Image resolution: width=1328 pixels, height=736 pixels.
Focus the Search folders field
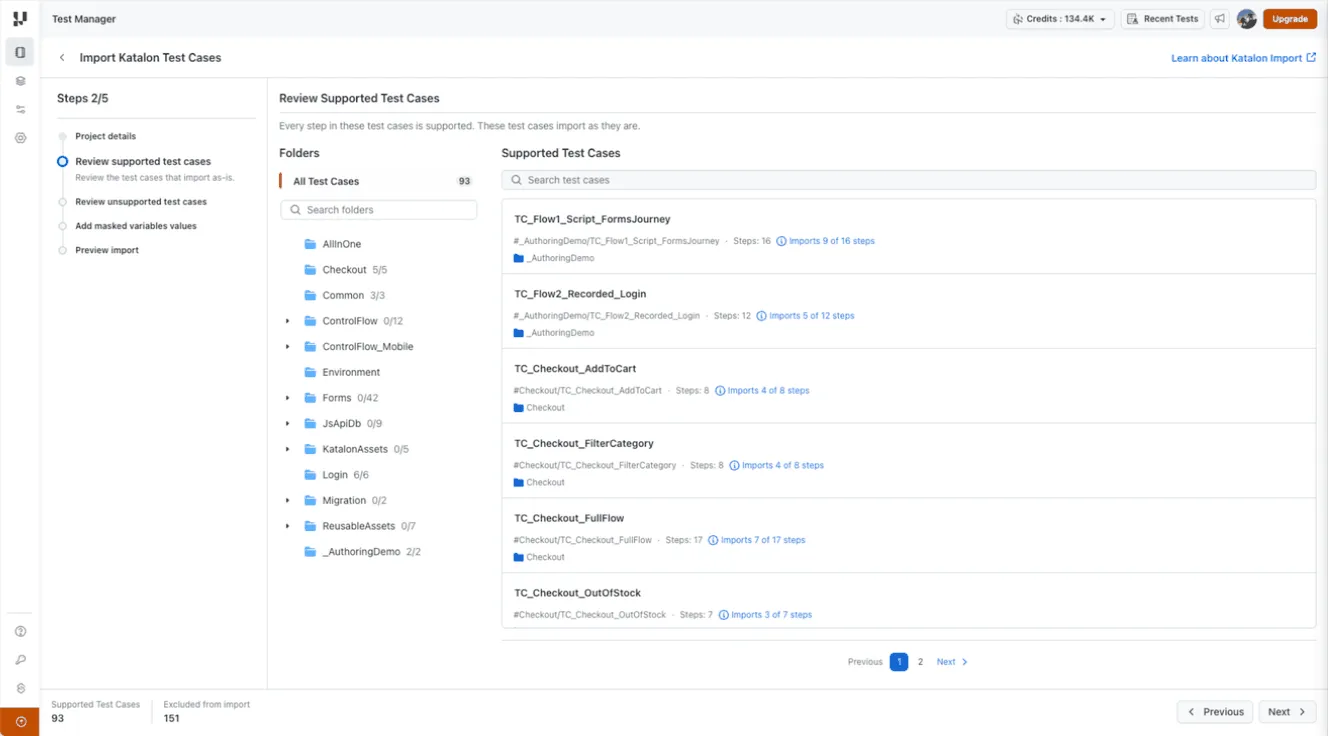(379, 210)
